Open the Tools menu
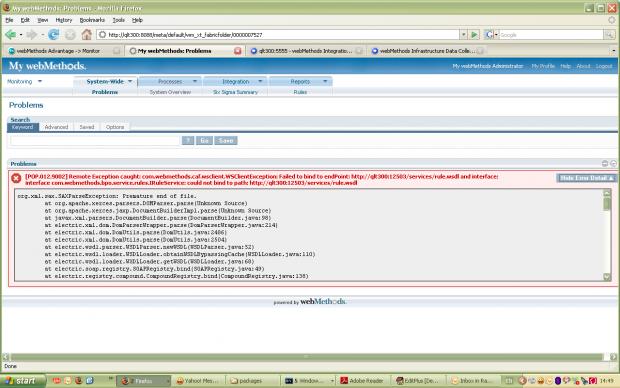The image size is (620, 388). point(119,20)
